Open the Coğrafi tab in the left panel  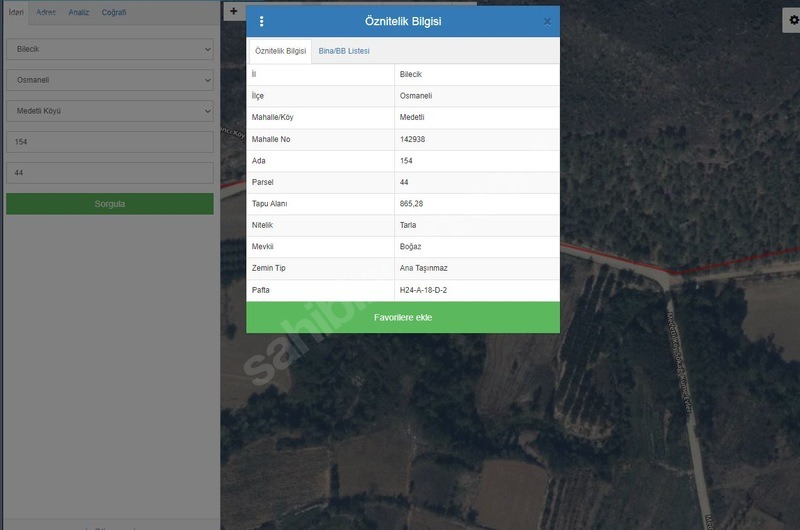114,12
